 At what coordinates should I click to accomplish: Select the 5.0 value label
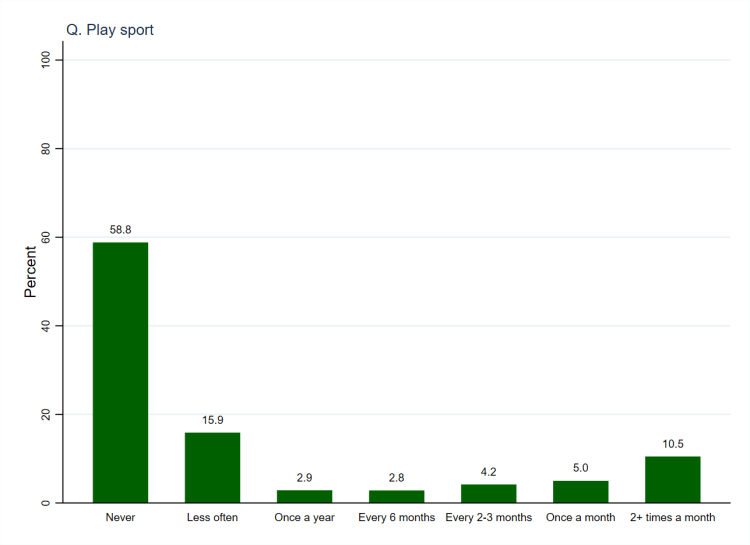pos(581,468)
